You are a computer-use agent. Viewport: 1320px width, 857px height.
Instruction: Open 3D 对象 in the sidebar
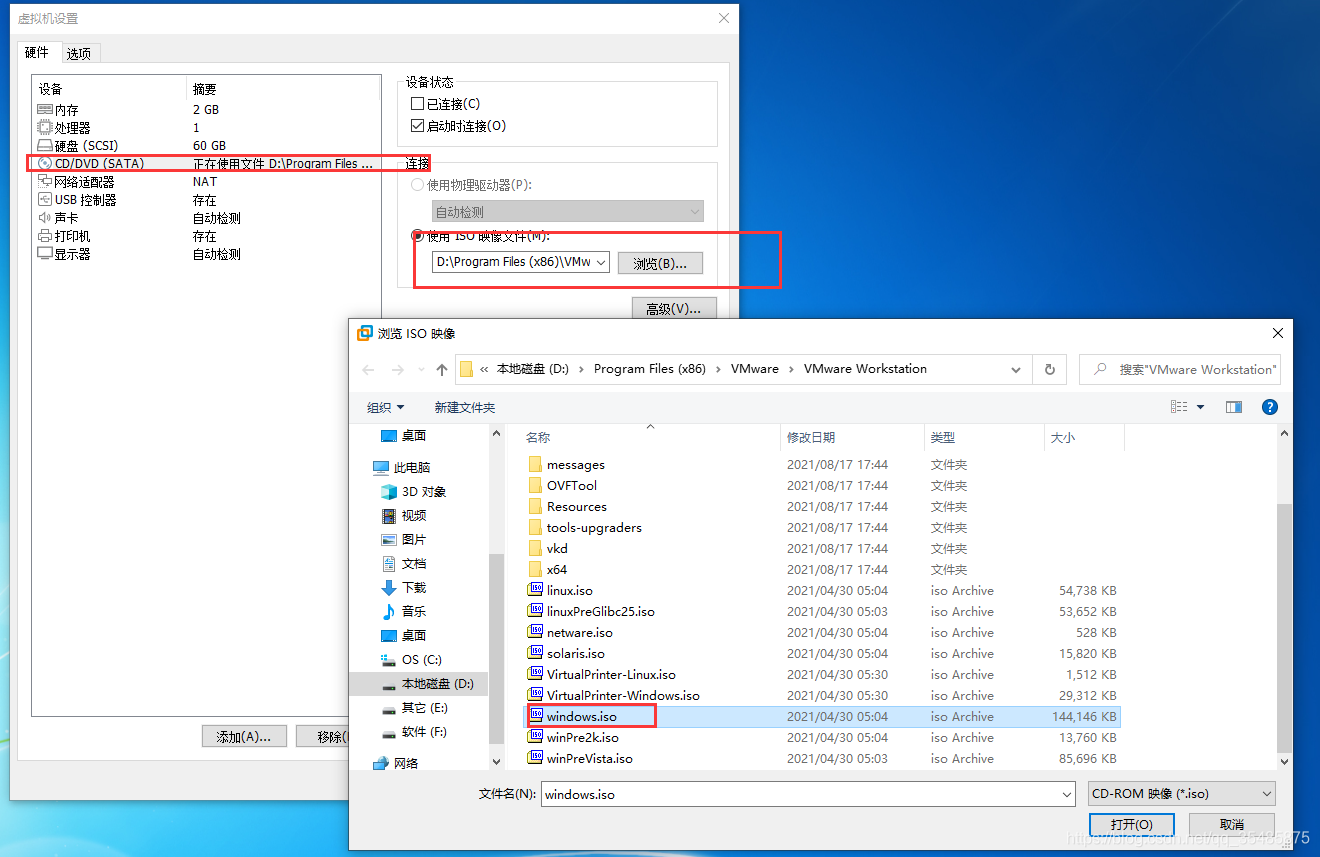coord(414,492)
